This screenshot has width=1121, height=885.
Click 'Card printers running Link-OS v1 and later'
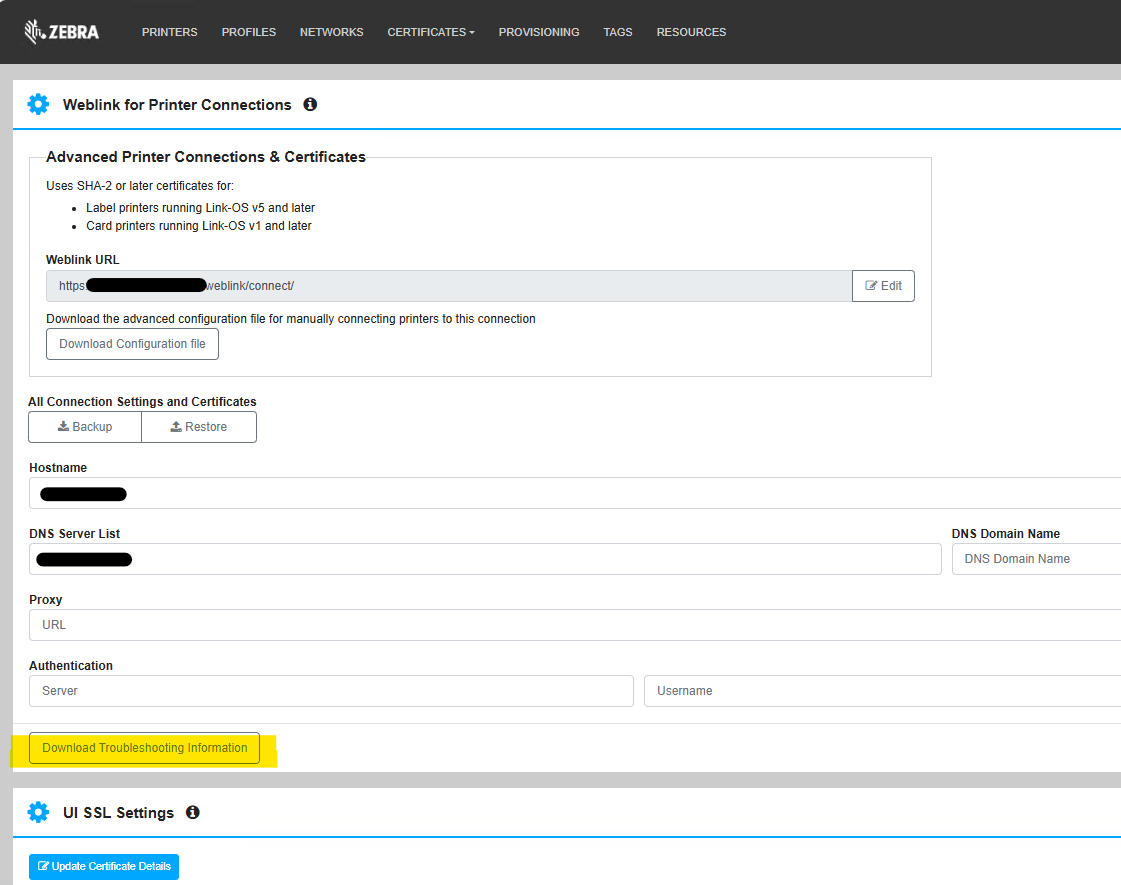[x=199, y=226]
